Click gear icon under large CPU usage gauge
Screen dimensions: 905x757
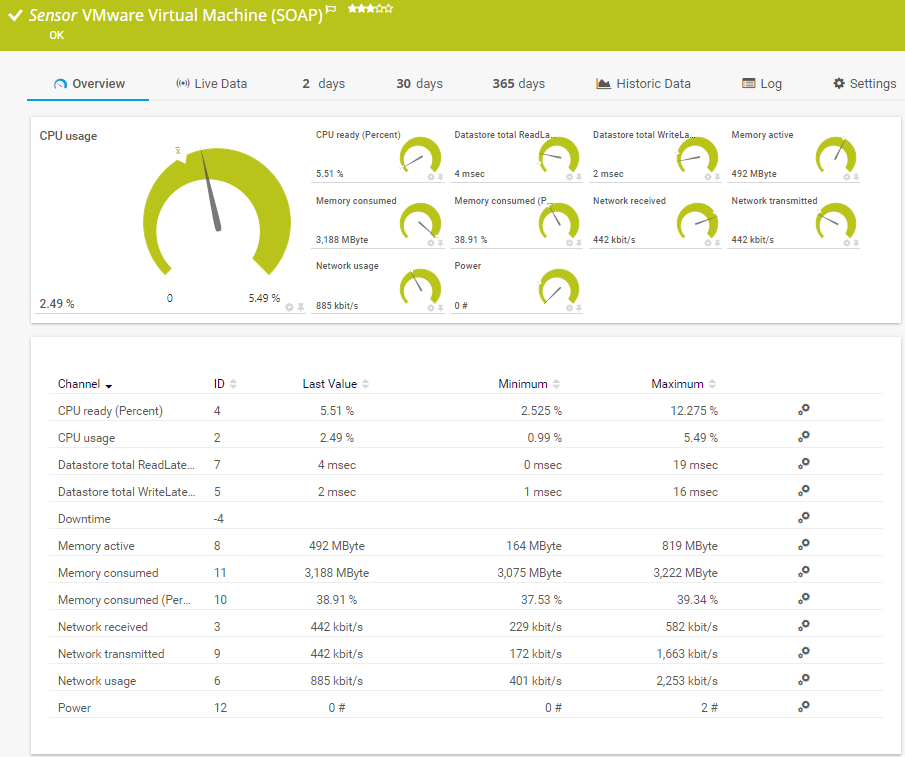coord(289,307)
